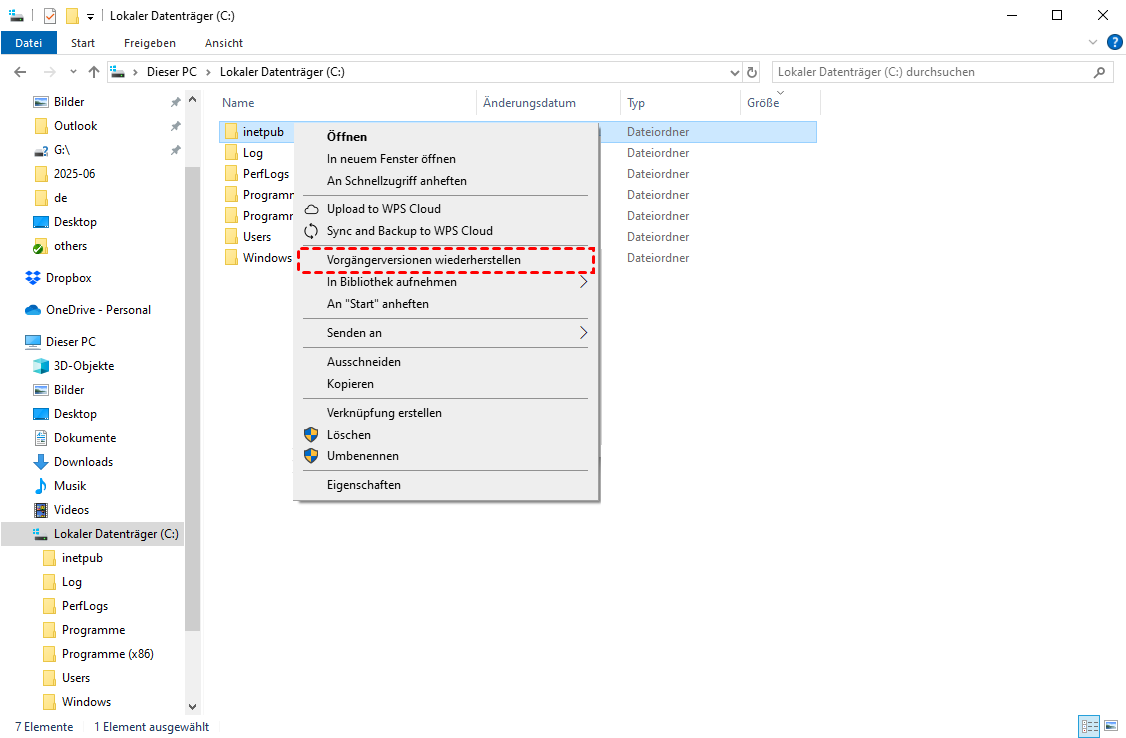Screen dimensions: 1126x738
Task: Click the Properties quick access toolbar icon
Action: [50, 16]
